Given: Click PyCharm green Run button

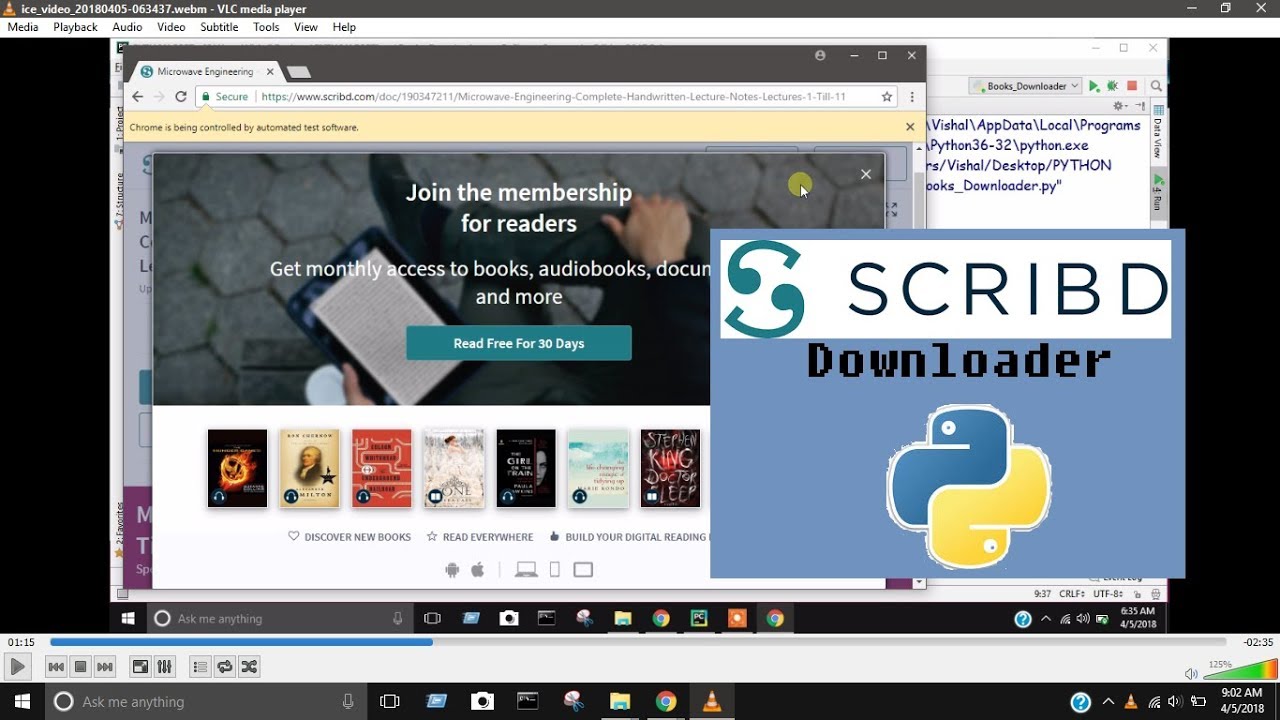Looking at the screenshot, I should click(x=1094, y=86).
